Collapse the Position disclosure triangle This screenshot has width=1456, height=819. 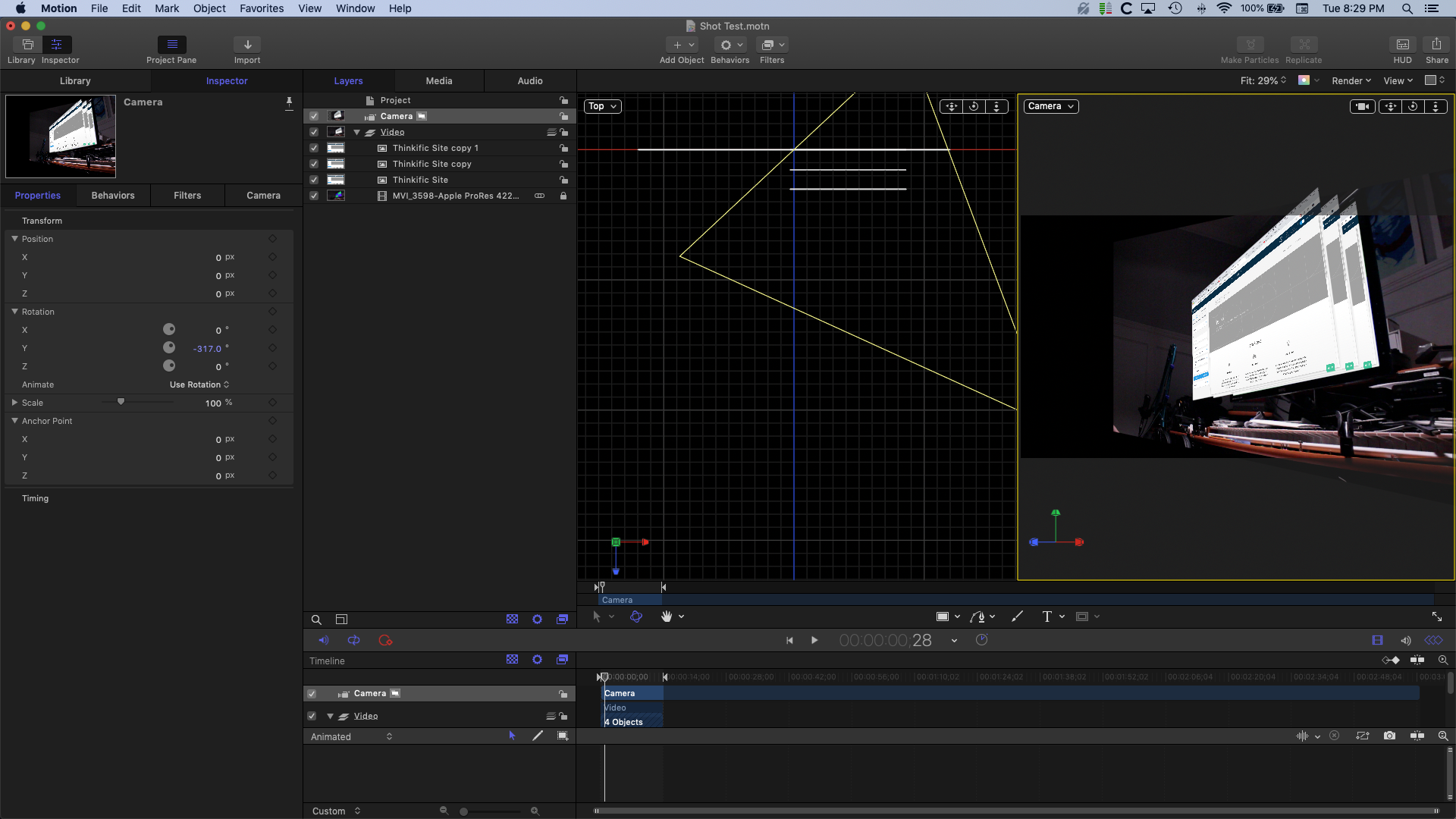tap(14, 239)
